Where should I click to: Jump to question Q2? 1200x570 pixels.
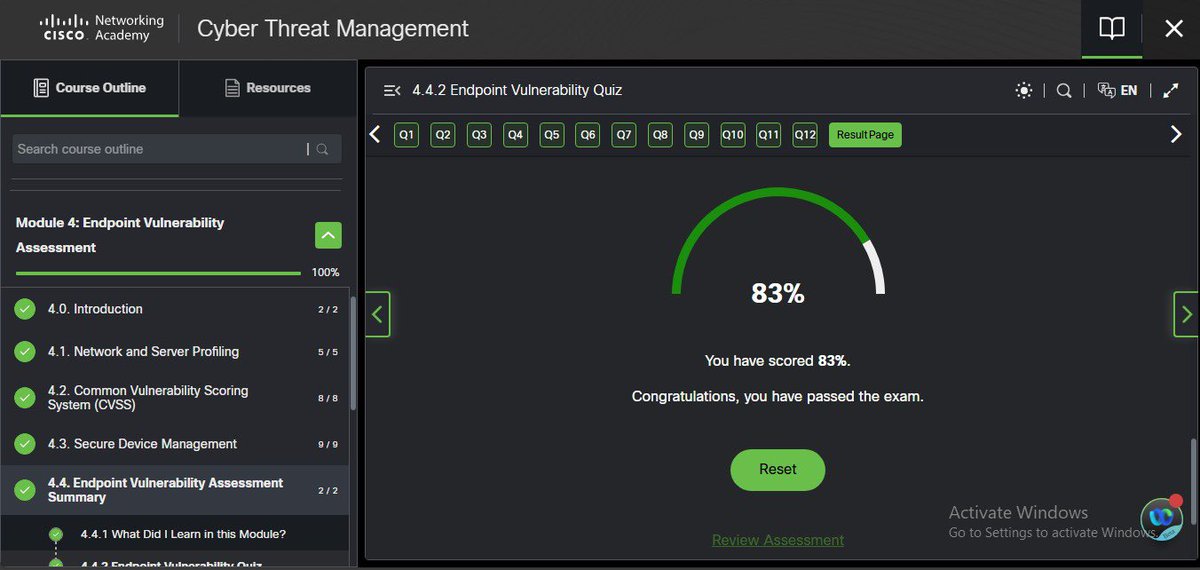pos(443,135)
